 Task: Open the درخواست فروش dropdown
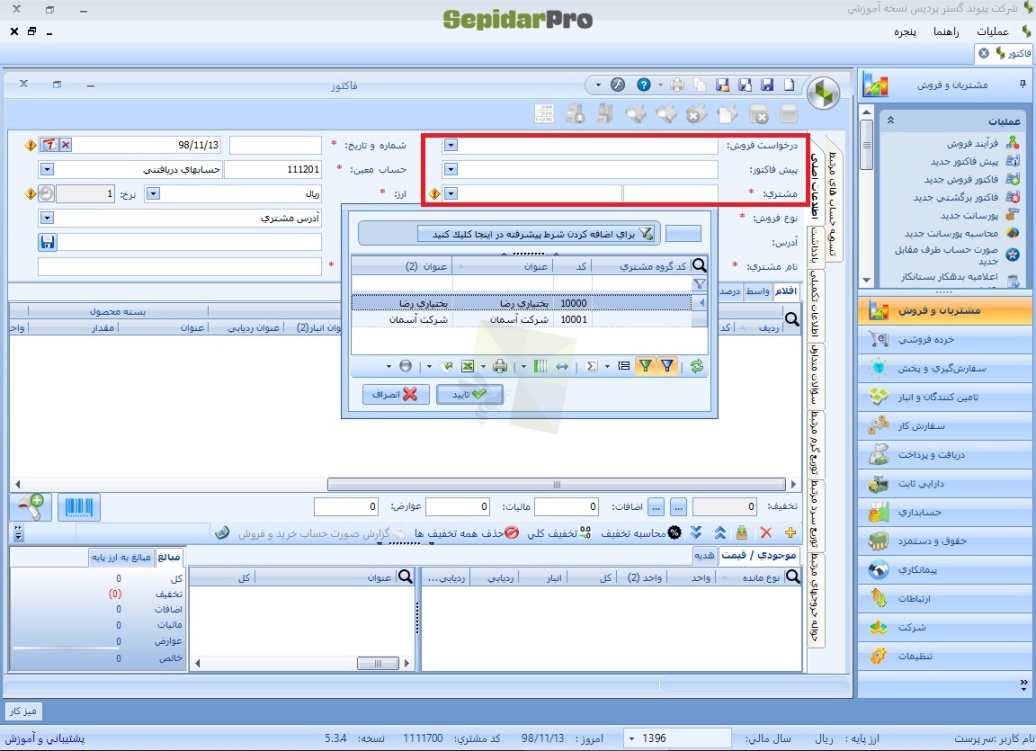(451, 145)
